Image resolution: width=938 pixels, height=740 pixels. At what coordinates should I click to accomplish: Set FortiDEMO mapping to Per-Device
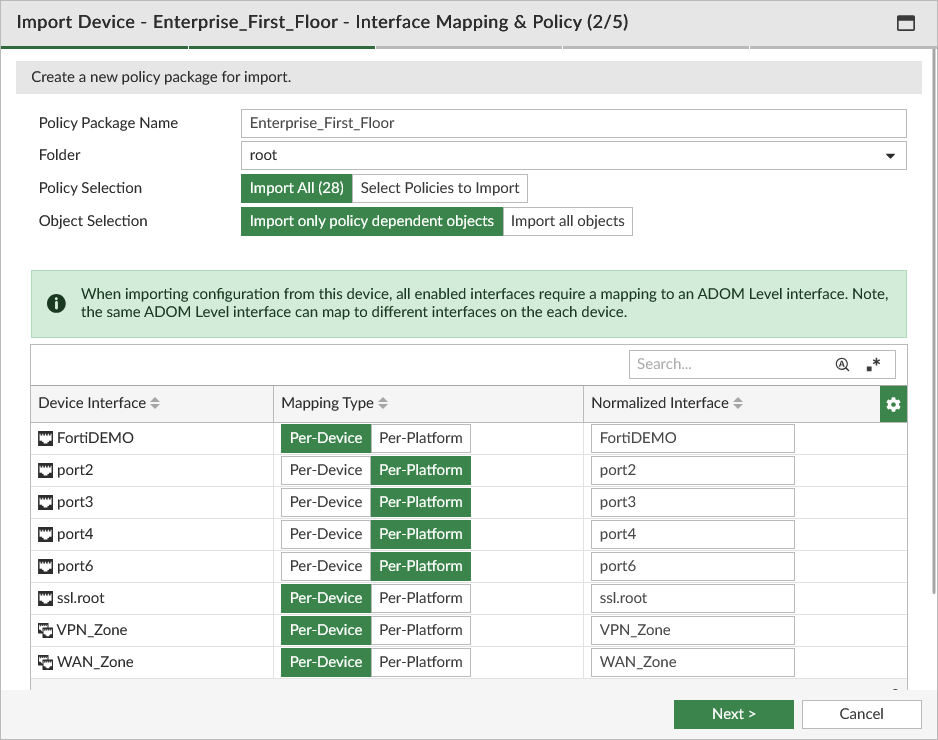326,438
